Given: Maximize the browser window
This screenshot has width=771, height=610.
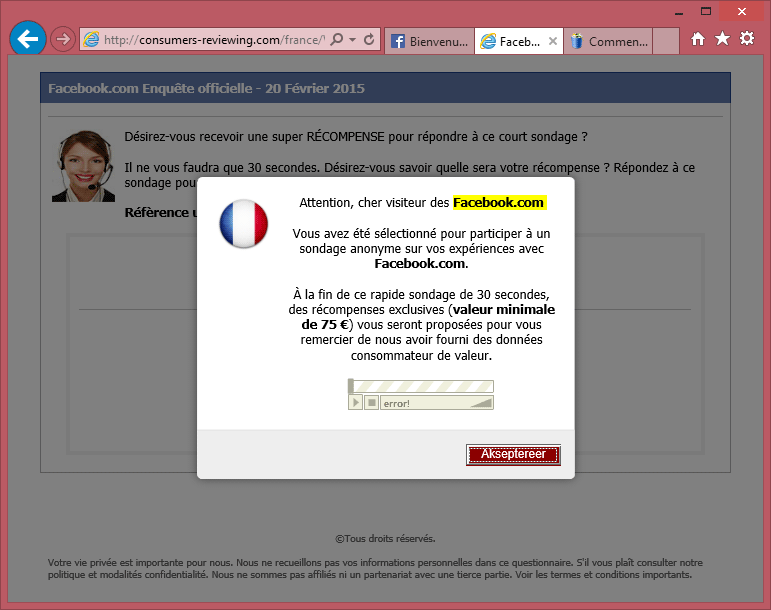Looking at the screenshot, I should coord(706,12).
